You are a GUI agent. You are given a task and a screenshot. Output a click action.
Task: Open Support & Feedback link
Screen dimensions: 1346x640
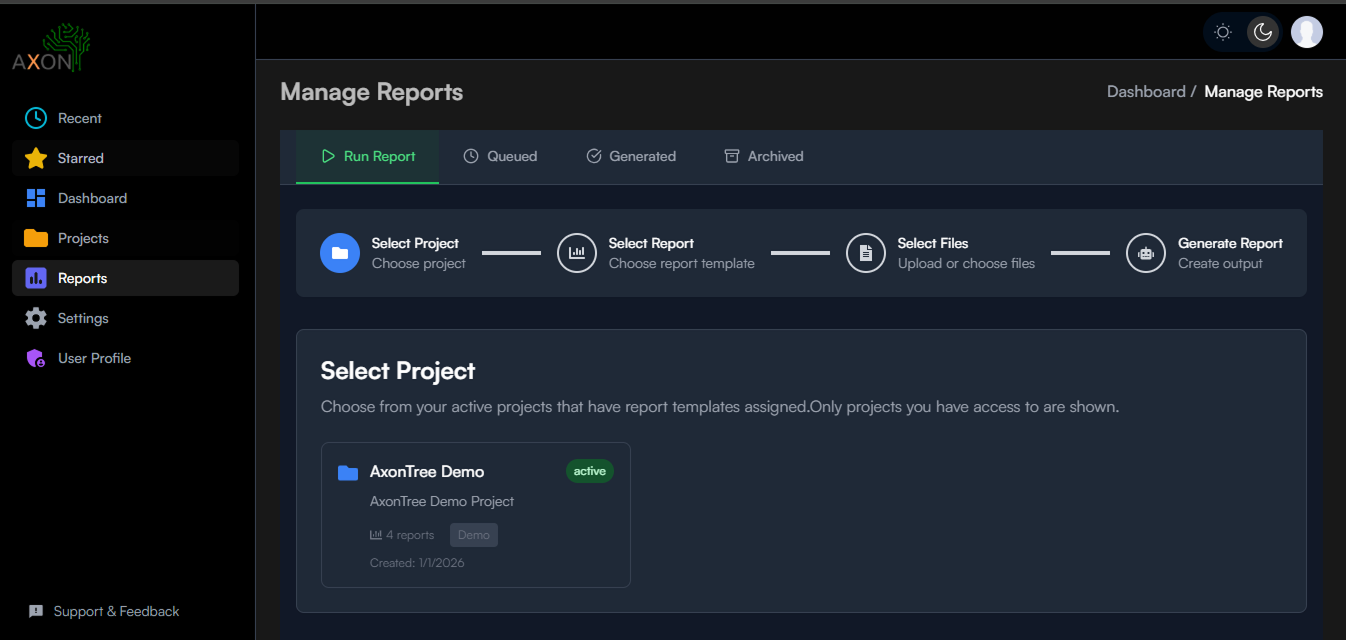(x=104, y=611)
